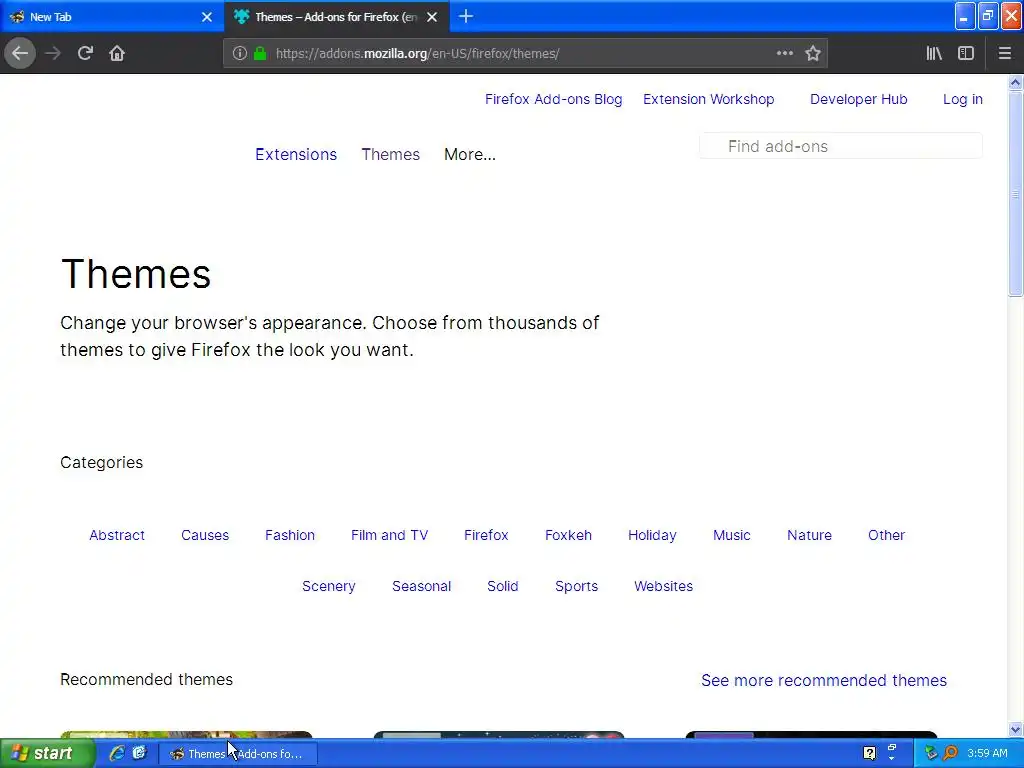Click the forward navigation arrow
Image resolution: width=1024 pixels, height=768 pixels.
tap(53, 53)
